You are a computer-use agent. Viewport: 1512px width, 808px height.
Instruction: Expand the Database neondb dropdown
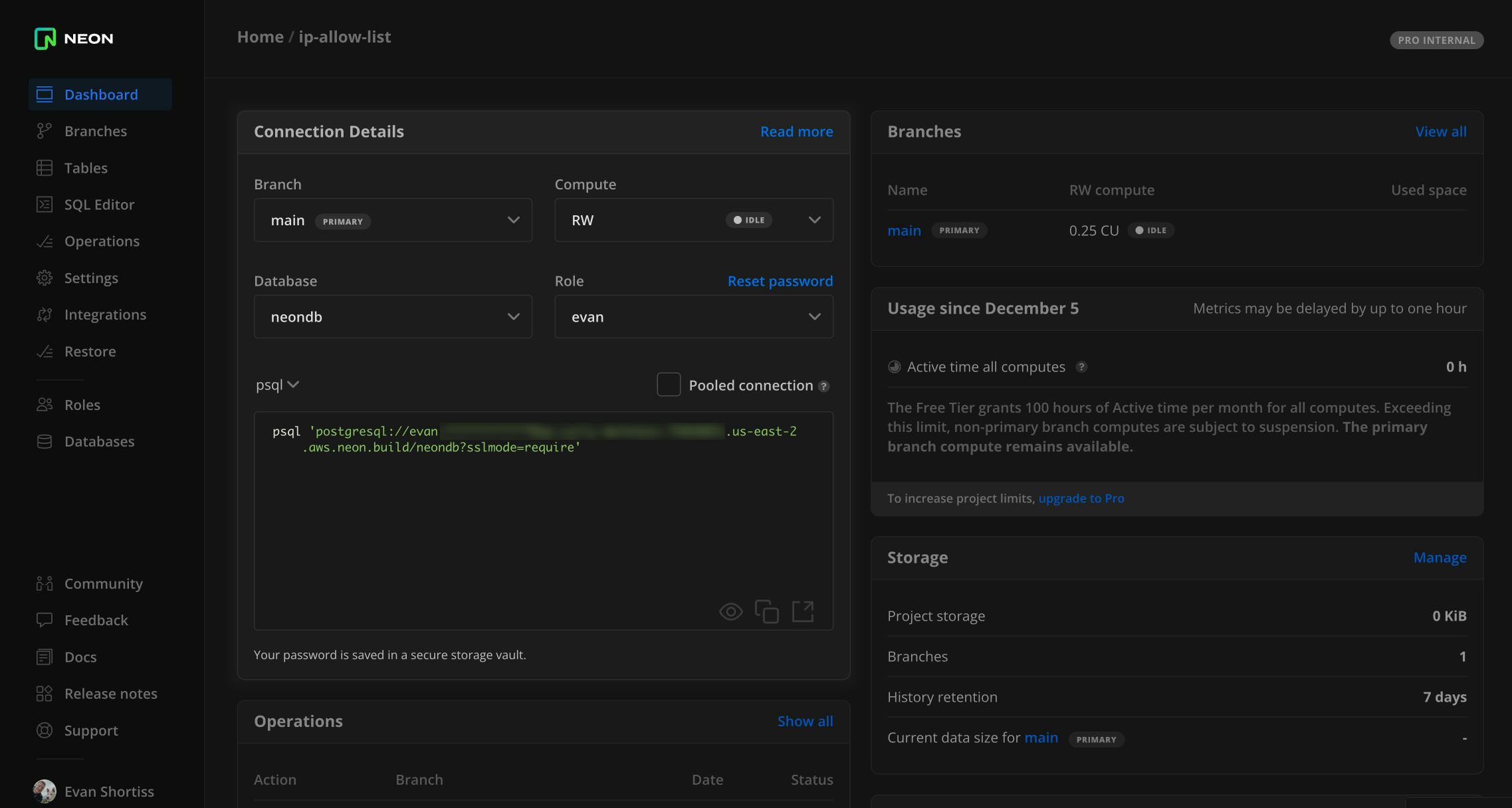(x=393, y=317)
